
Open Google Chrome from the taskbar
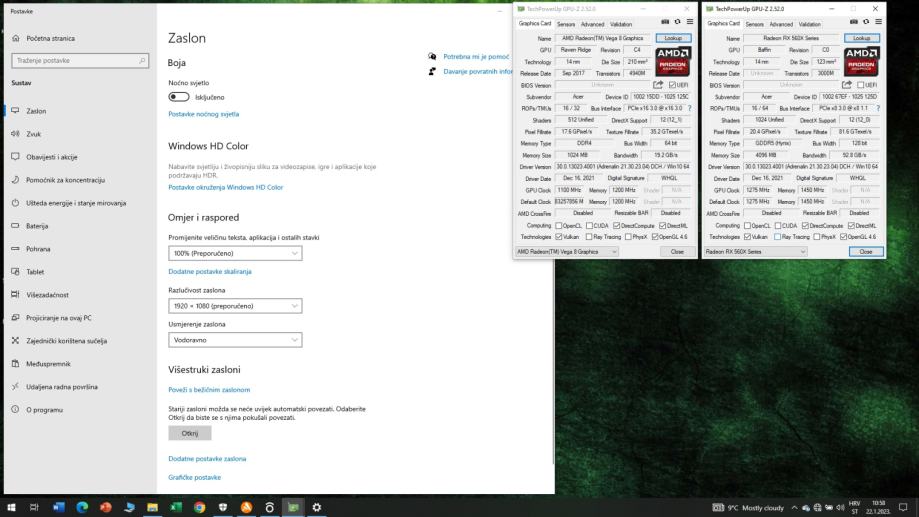point(200,507)
